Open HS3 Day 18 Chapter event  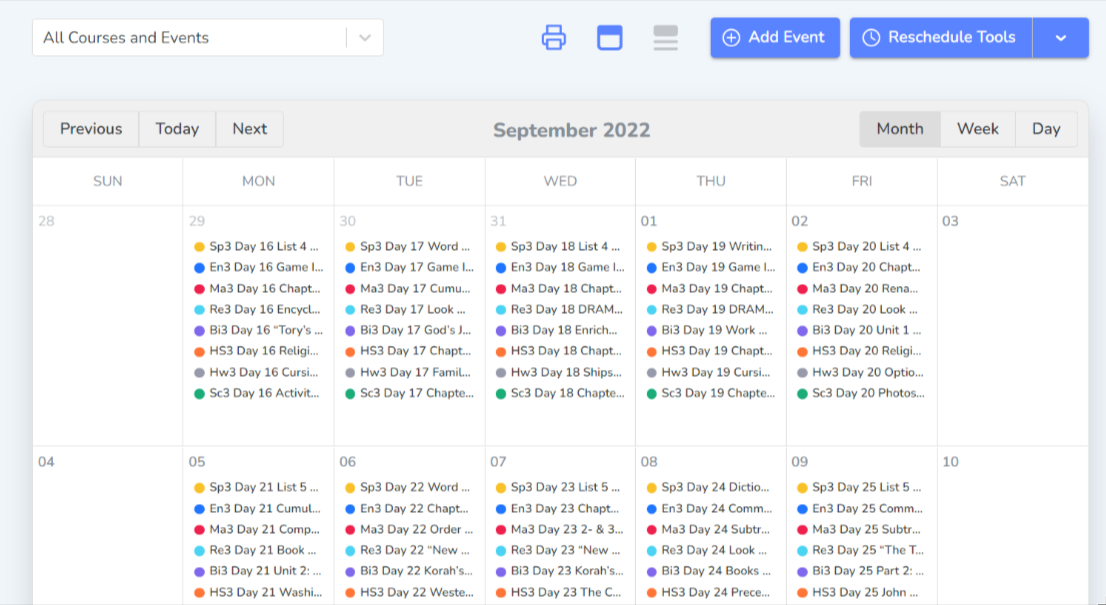tap(559, 351)
